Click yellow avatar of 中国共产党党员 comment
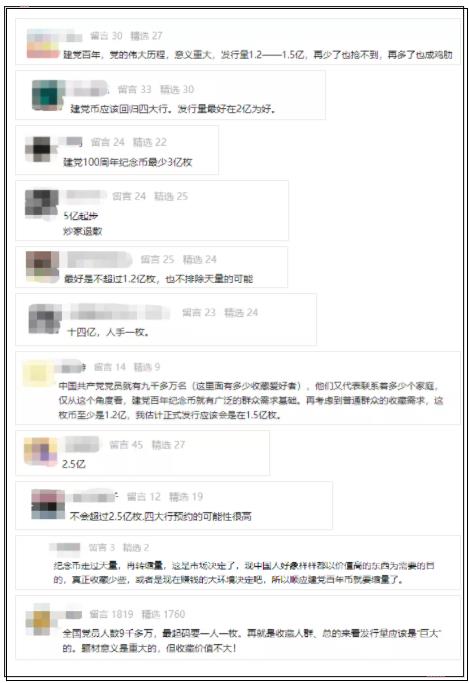Image resolution: width=469 pixels, height=683 pixels. pos(37,372)
